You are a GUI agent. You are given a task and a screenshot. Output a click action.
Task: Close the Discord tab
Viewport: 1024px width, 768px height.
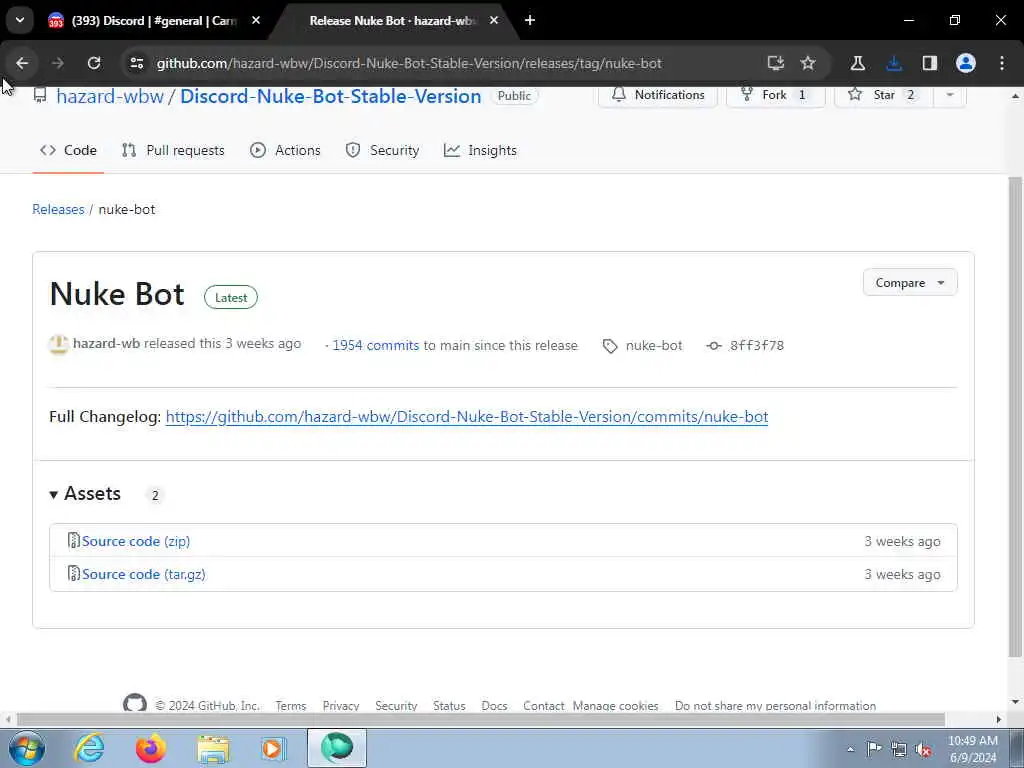click(x=256, y=20)
